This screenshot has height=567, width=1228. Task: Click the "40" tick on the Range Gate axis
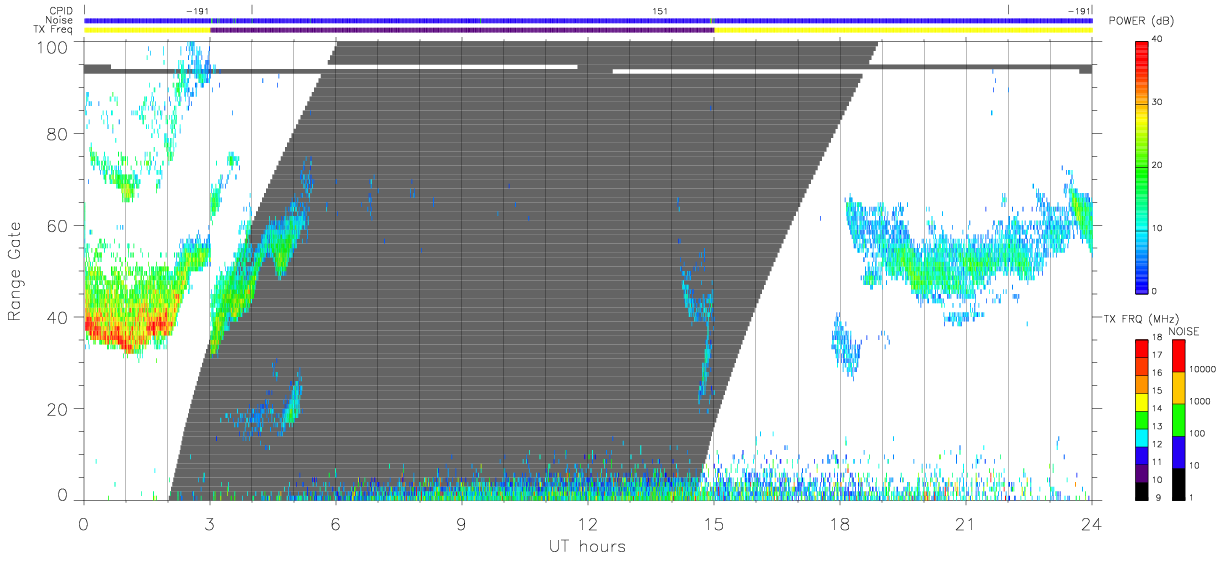pos(57,317)
